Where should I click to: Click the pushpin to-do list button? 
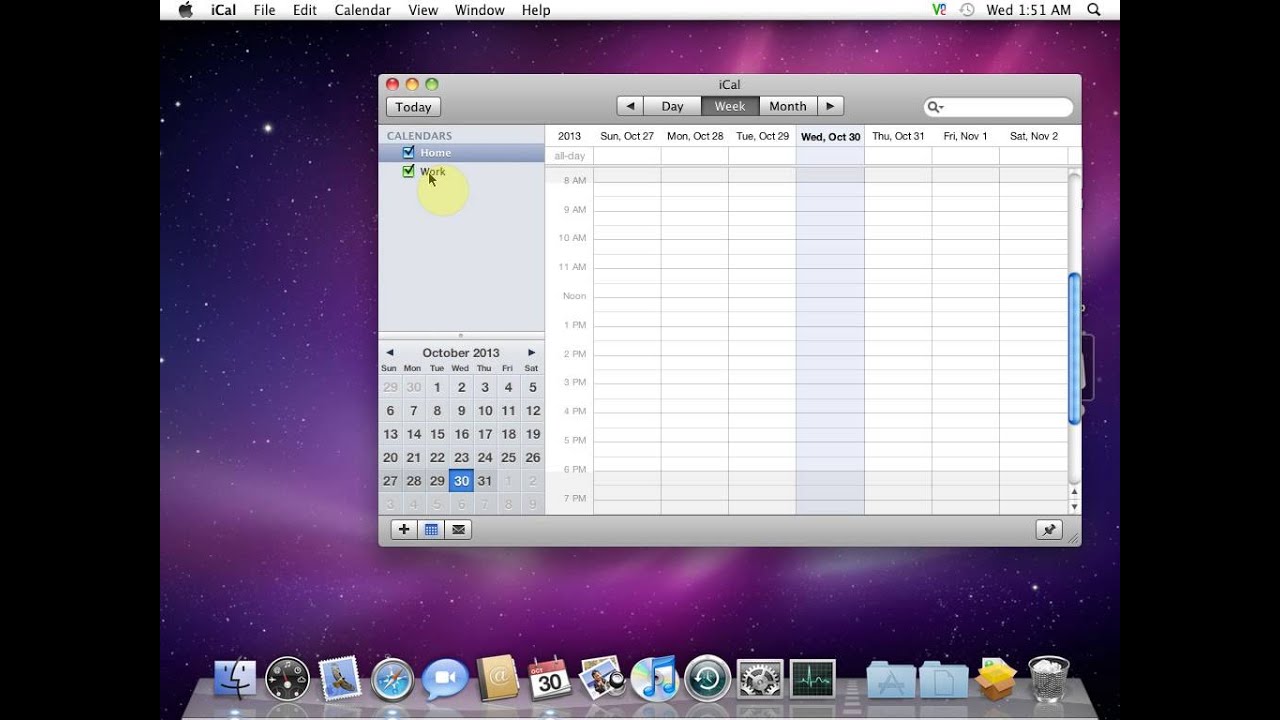1048,530
